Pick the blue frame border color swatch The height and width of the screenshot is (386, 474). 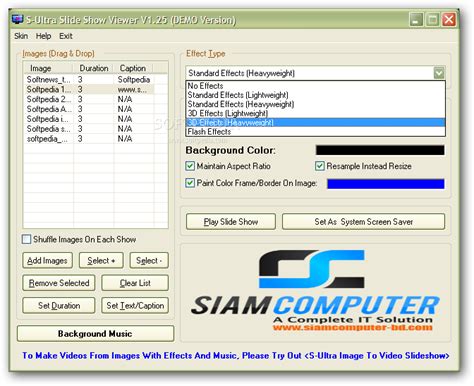pyautogui.click(x=386, y=184)
